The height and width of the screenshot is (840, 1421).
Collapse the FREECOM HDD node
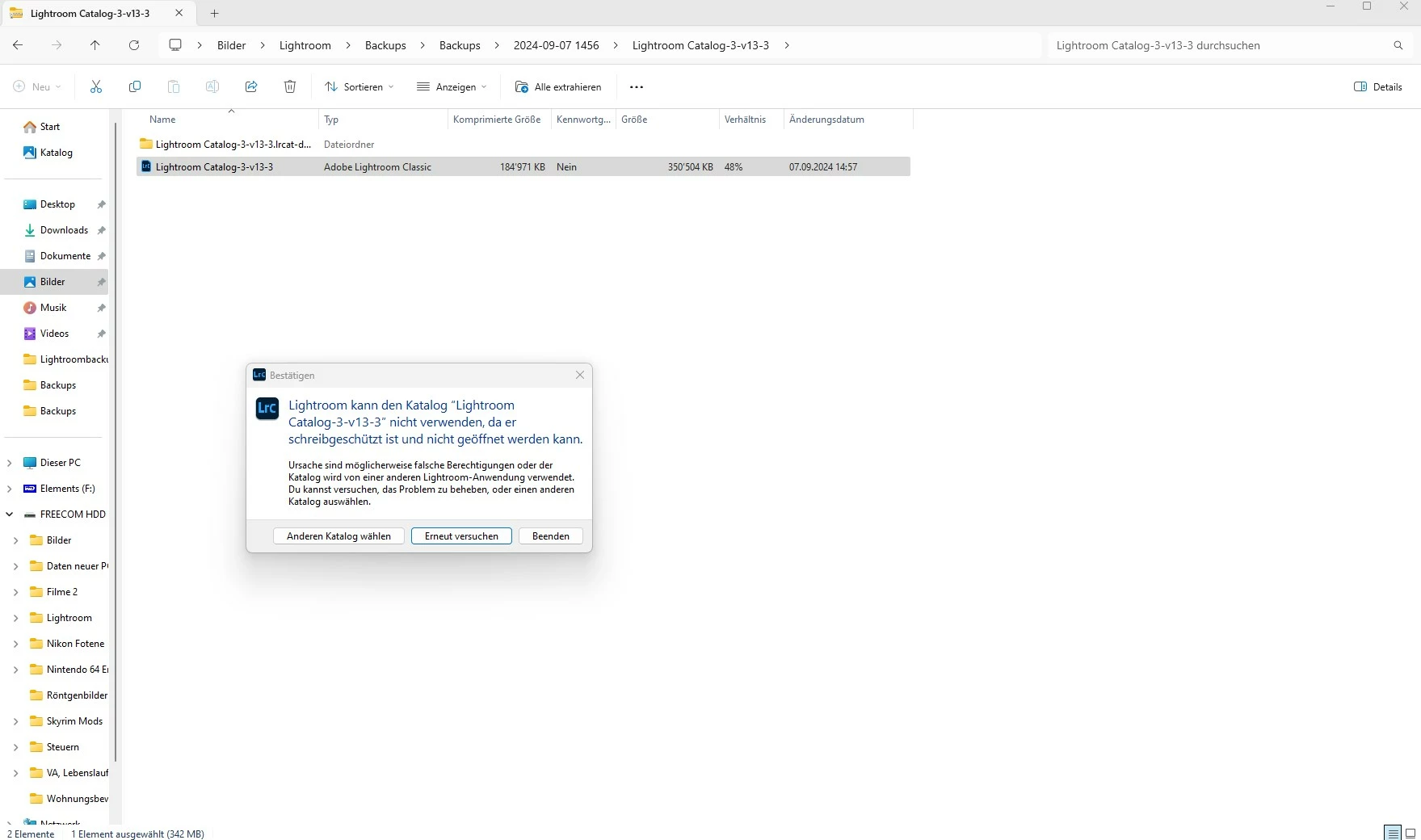click(9, 514)
